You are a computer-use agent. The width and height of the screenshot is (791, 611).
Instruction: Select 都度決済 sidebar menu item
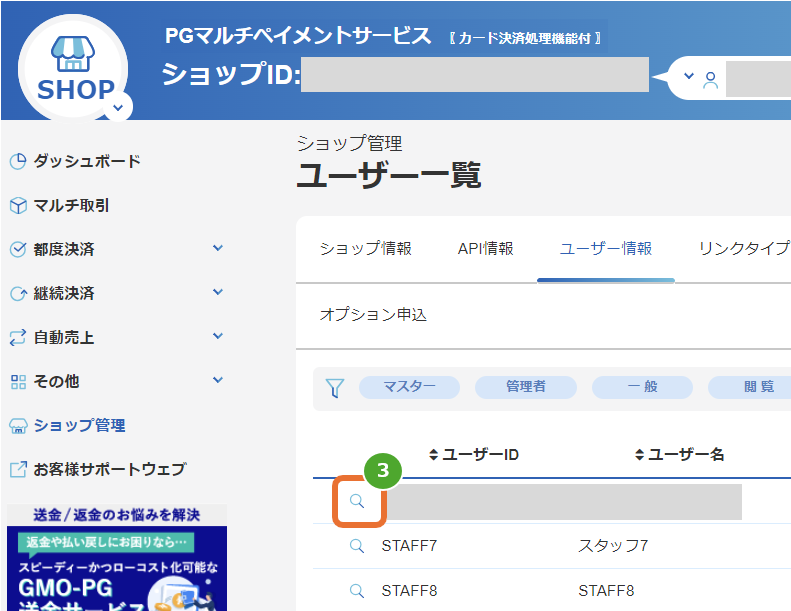click(64, 249)
